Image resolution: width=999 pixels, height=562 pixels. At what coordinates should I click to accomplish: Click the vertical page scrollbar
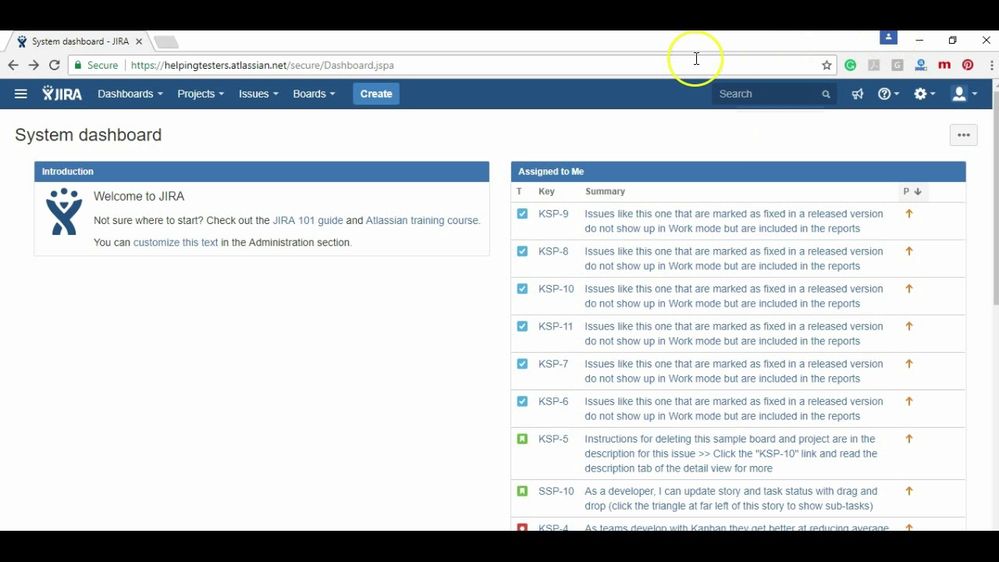[995, 198]
